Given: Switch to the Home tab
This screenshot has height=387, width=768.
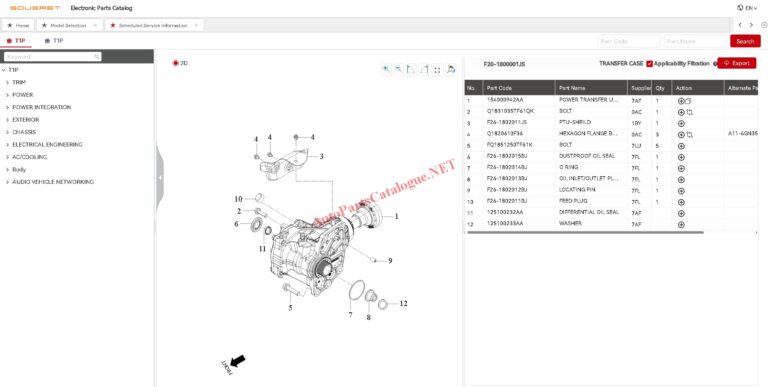Looking at the screenshot, I should click(x=18, y=25).
